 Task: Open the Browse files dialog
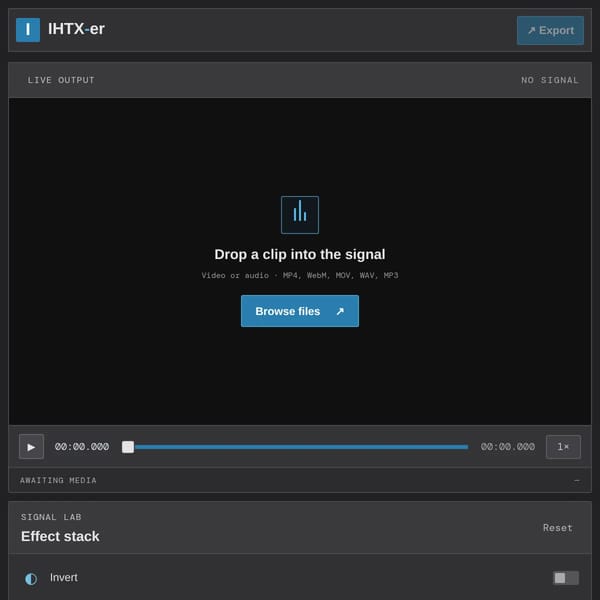coord(300,311)
